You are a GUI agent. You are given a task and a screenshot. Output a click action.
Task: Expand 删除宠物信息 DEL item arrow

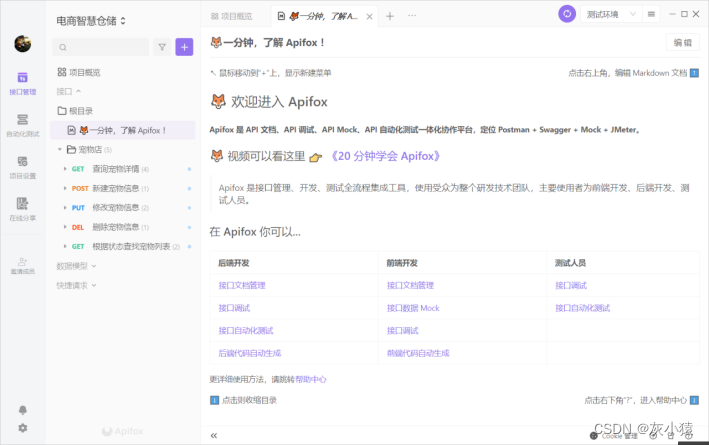65,227
